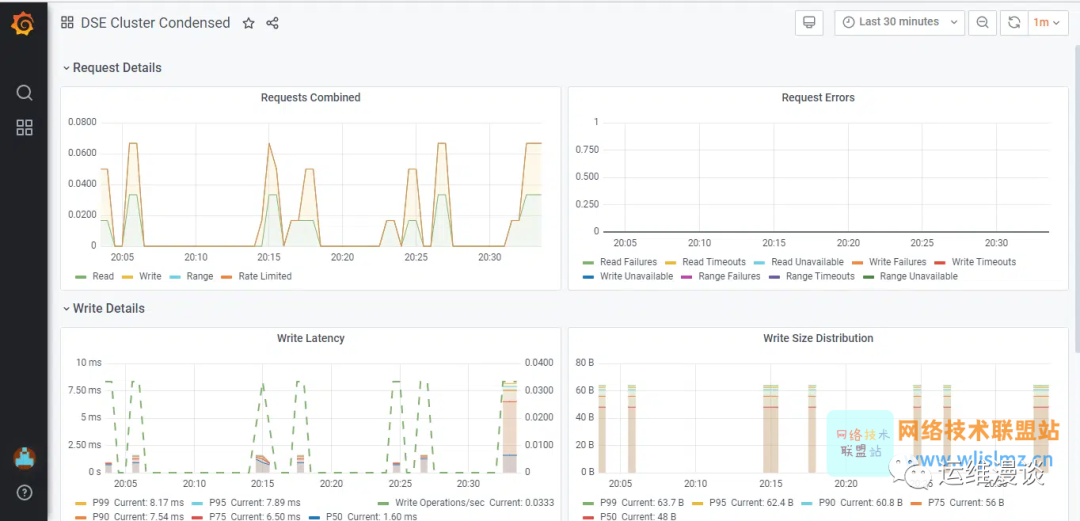This screenshot has height=521, width=1080.
Task: Open the Last 30 minutes time picker
Action: coord(900,23)
